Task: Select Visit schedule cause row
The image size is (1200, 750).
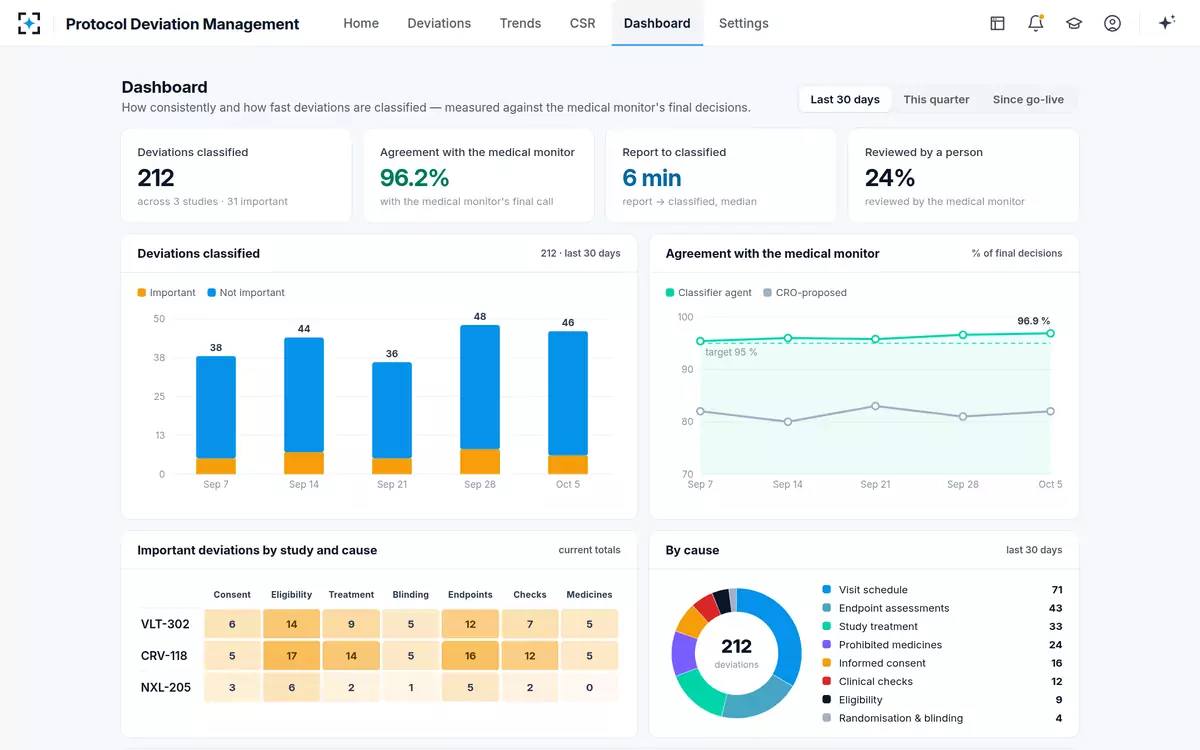Action: (942, 590)
